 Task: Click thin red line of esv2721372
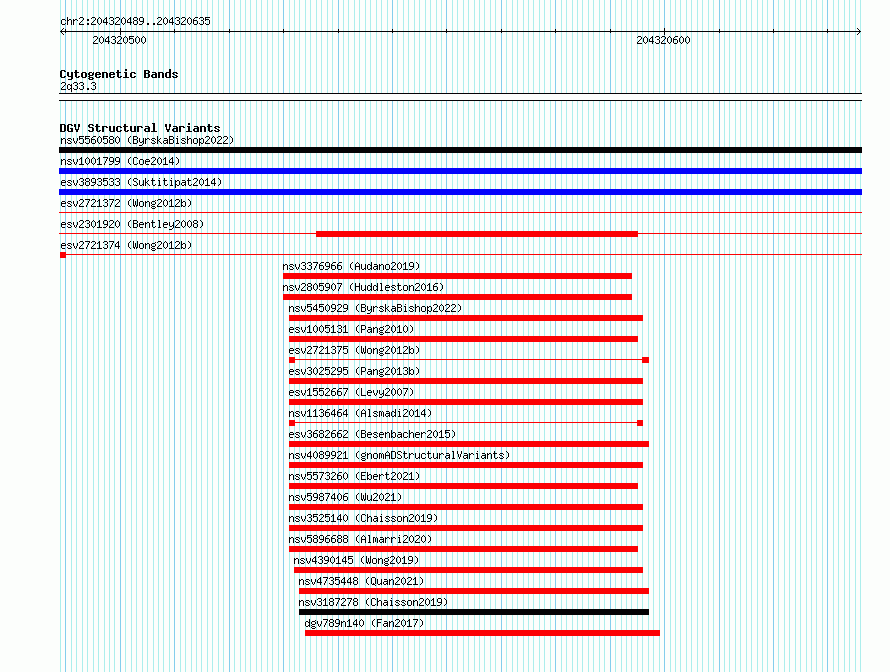click(460, 213)
